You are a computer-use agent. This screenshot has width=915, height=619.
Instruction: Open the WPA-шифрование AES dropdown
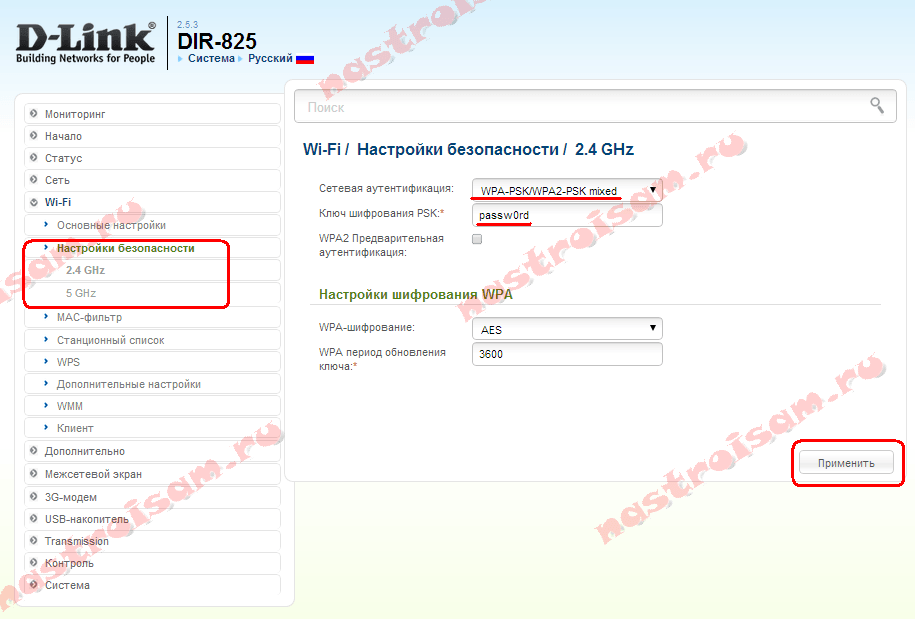(x=566, y=329)
